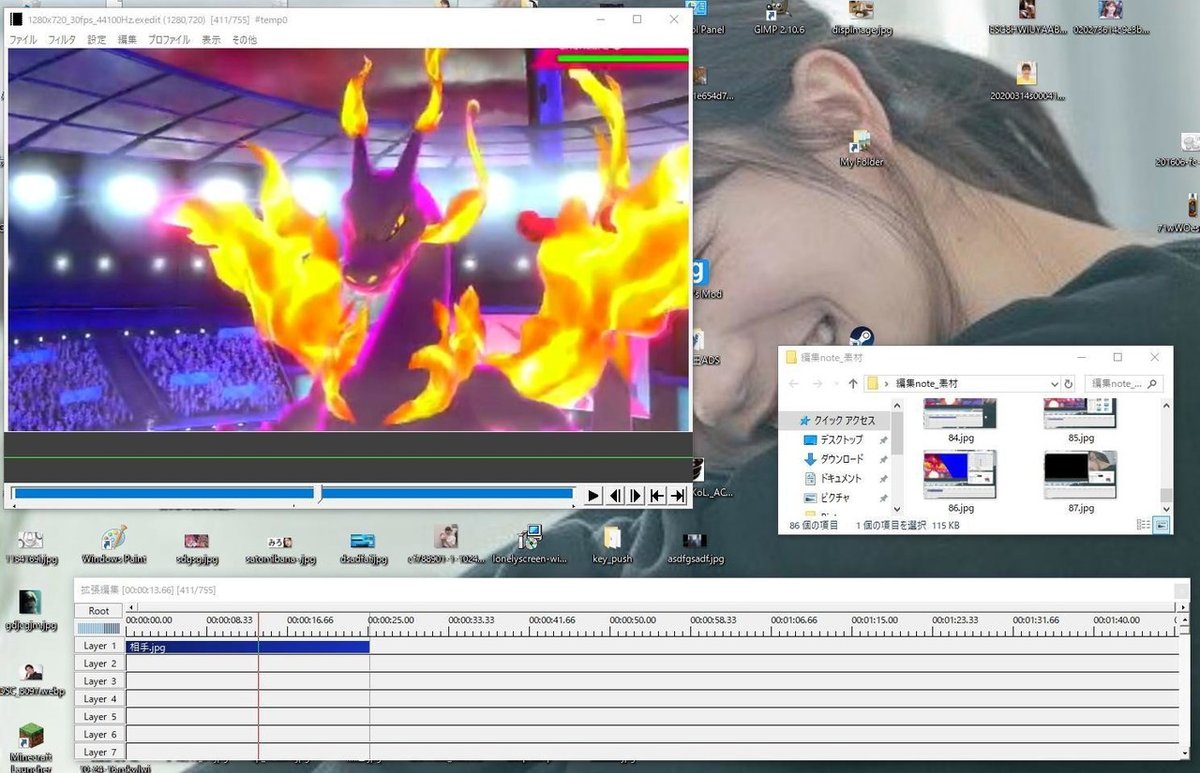Open the My Folder desktop shortcut

pyautogui.click(x=861, y=148)
